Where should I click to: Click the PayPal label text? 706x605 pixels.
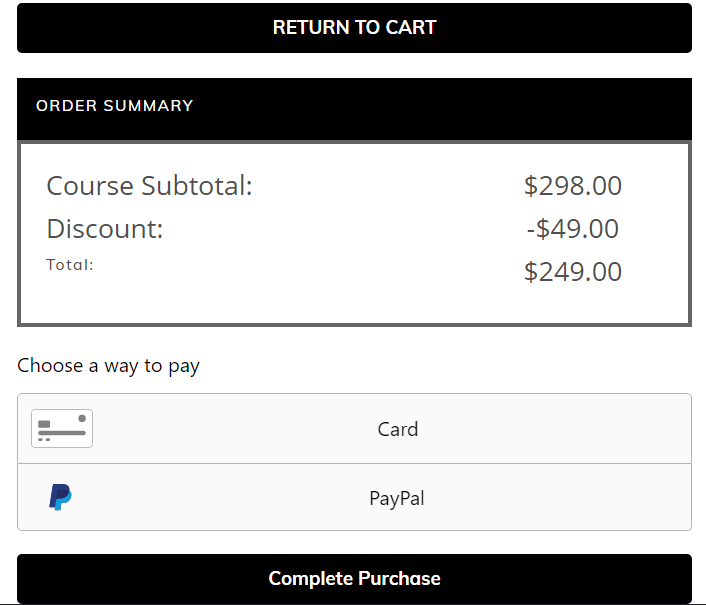tap(397, 499)
